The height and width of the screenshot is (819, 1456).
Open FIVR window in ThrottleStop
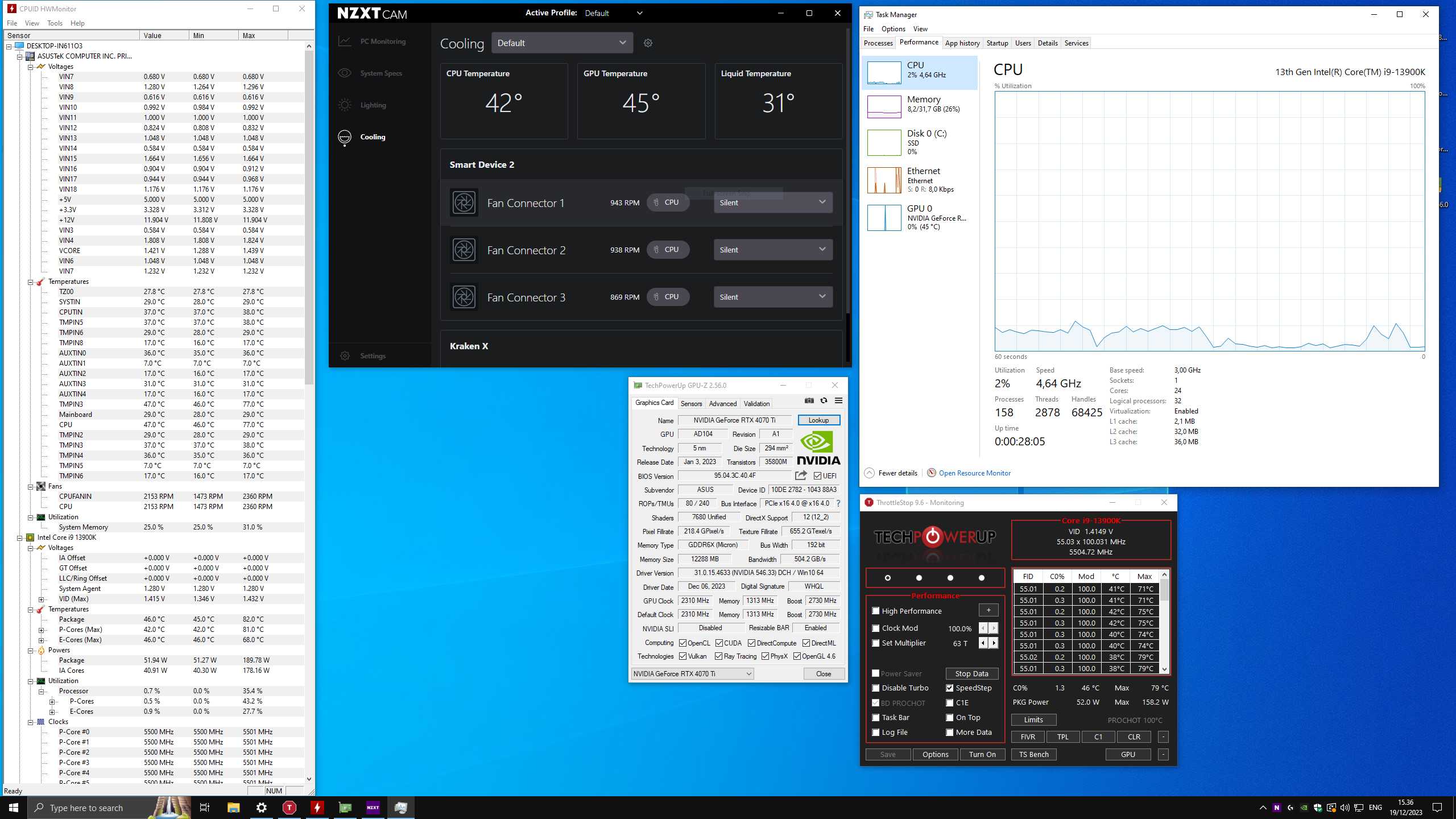pos(1028,737)
